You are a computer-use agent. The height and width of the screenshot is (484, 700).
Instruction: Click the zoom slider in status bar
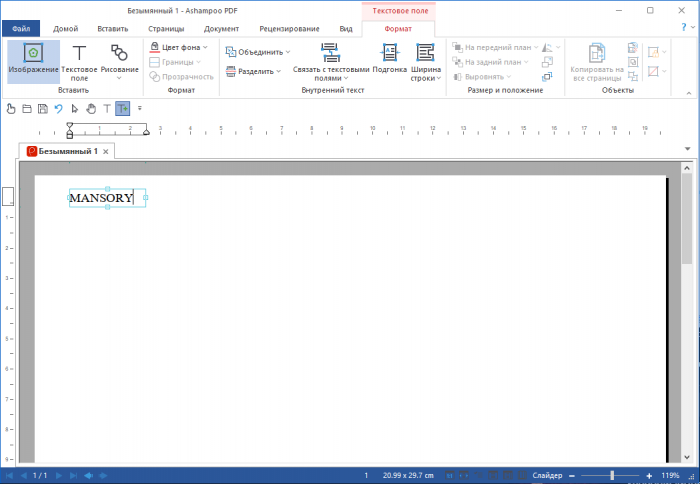click(x=612, y=475)
